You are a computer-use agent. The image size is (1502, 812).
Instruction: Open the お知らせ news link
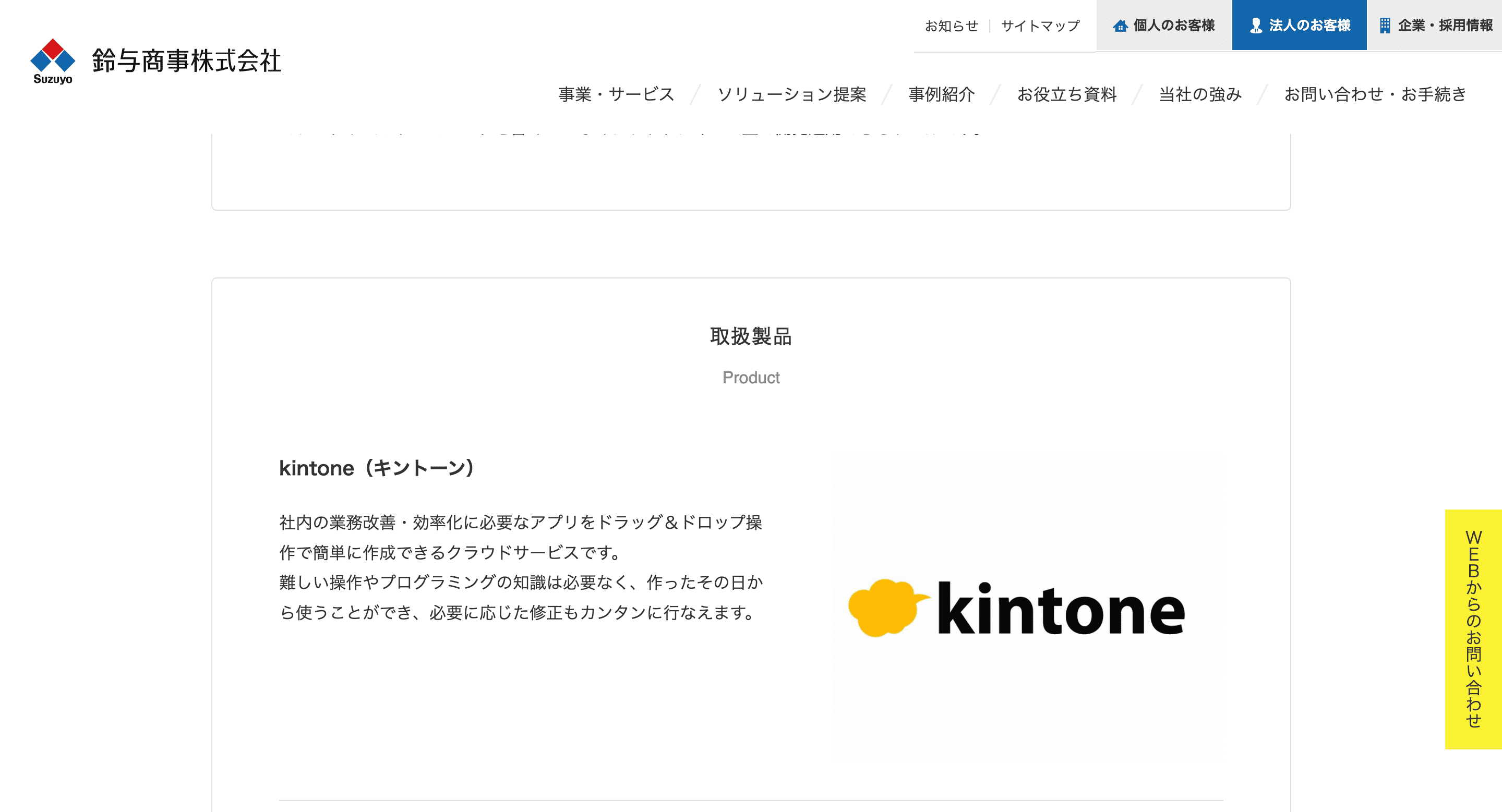[x=951, y=26]
